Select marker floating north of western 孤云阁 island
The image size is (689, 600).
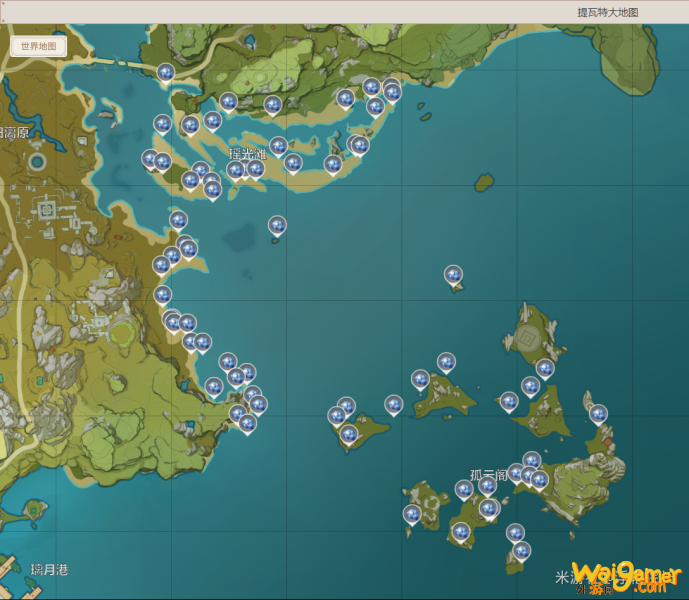point(446,363)
